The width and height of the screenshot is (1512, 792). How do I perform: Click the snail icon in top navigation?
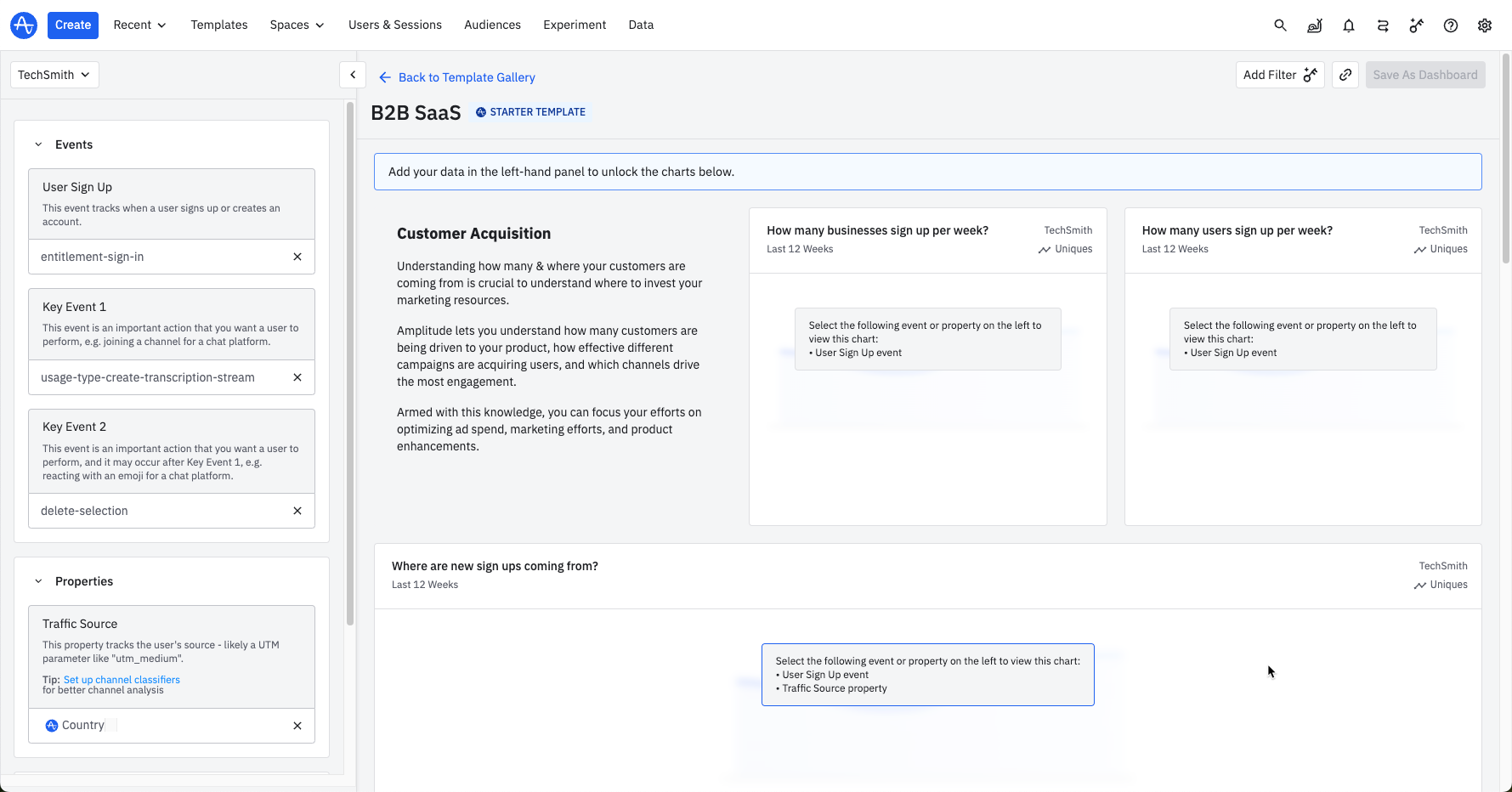[x=1315, y=25]
